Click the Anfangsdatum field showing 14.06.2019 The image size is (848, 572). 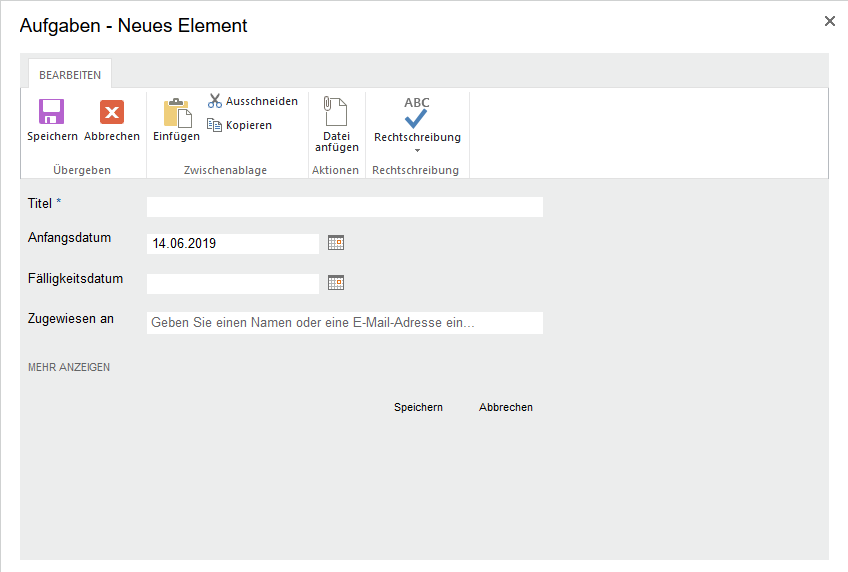[x=232, y=243]
